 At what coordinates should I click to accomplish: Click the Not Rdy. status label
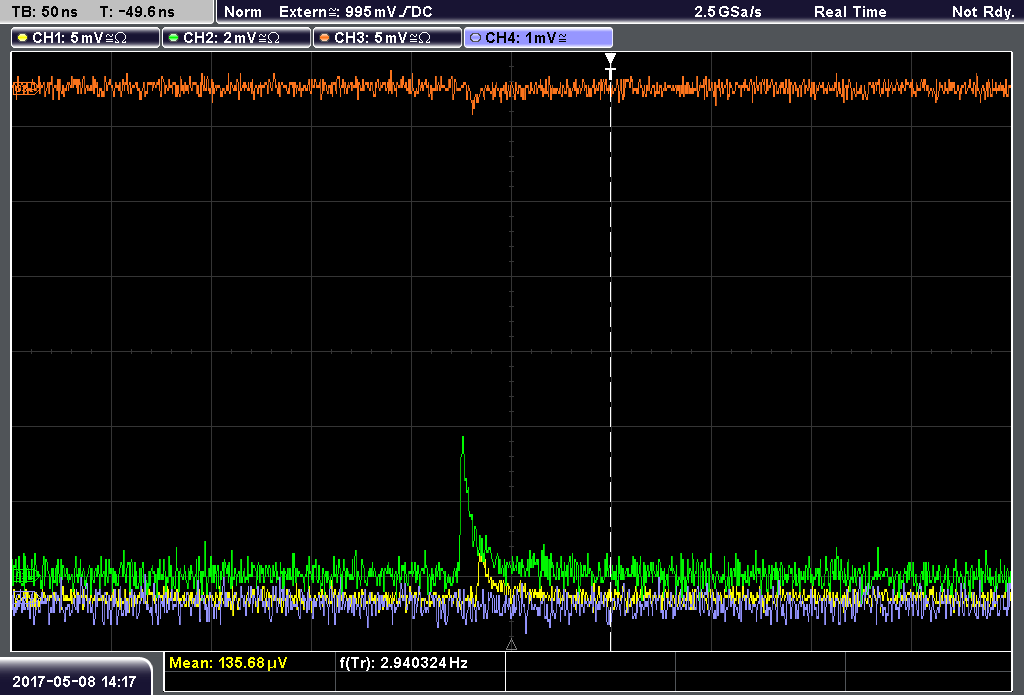983,12
